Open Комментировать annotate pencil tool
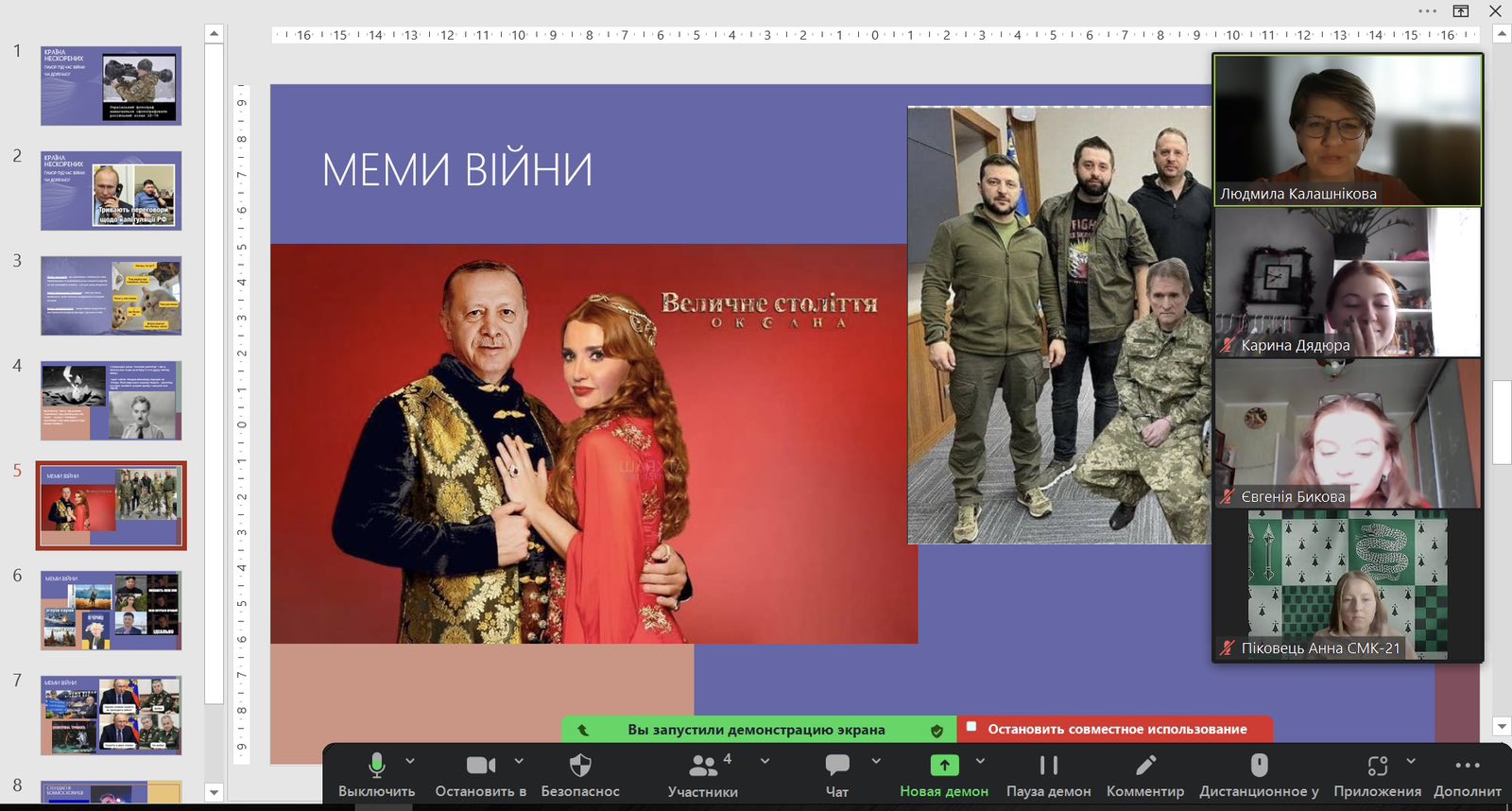The image size is (1512, 811). (x=1145, y=775)
